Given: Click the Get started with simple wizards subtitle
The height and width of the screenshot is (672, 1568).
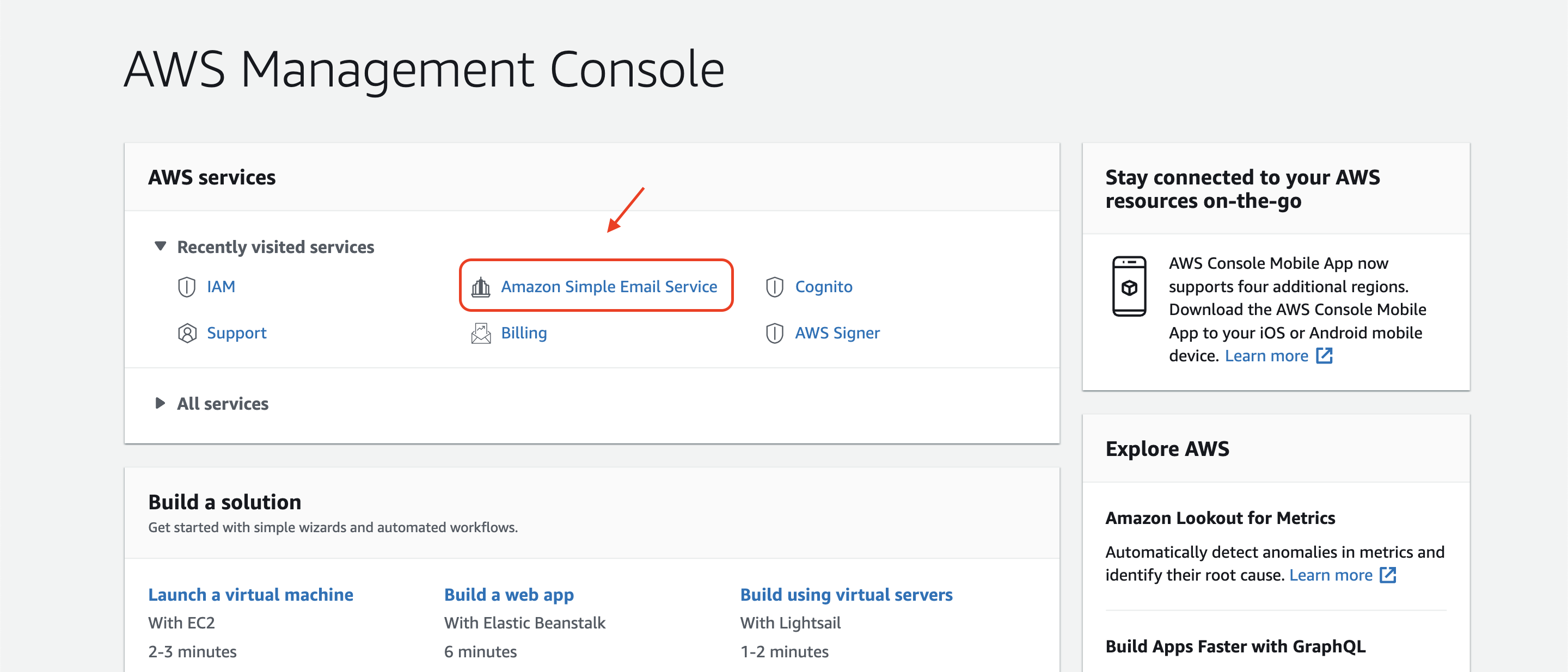Looking at the screenshot, I should tap(333, 527).
